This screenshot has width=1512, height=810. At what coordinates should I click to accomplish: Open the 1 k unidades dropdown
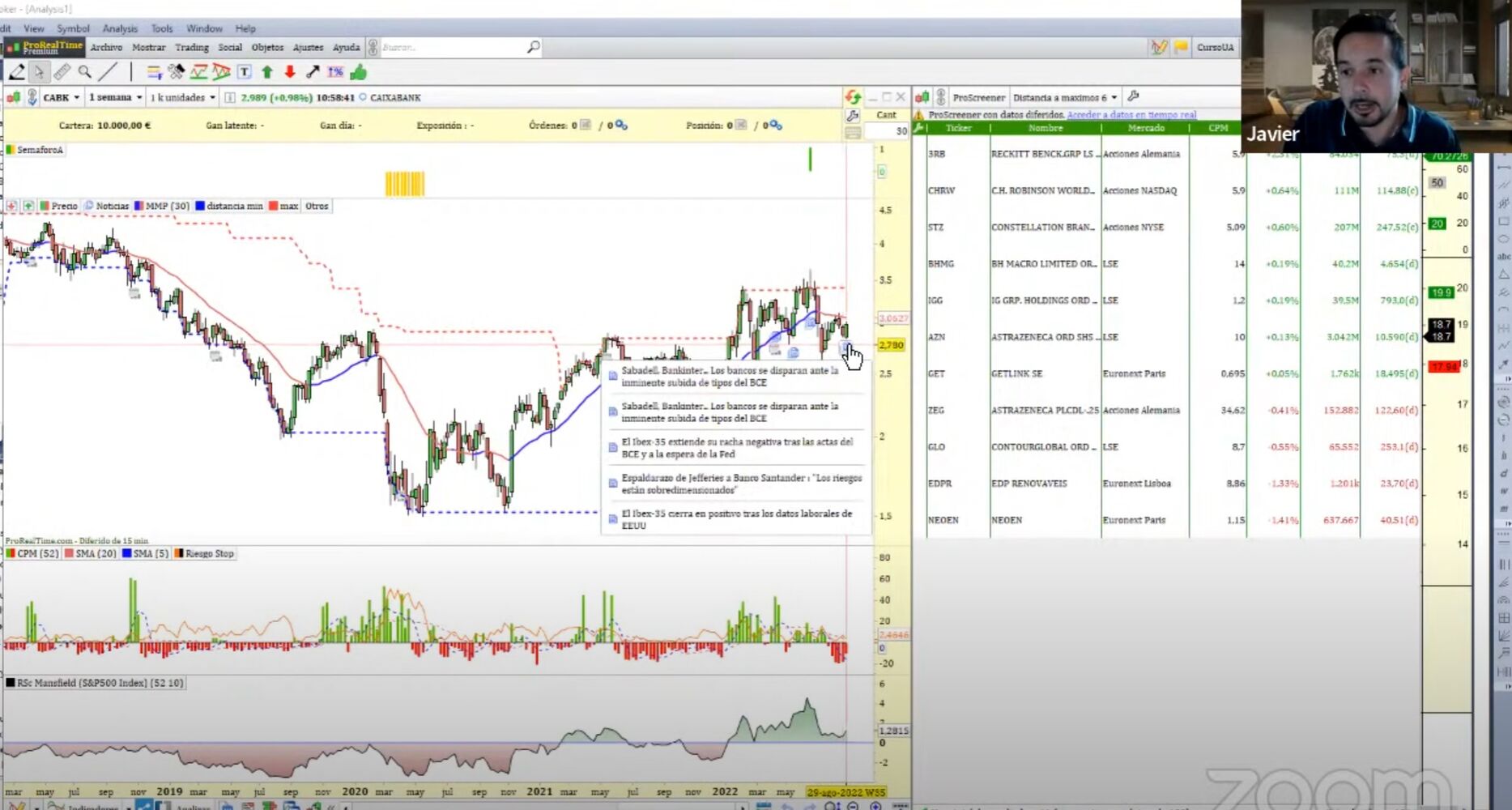click(182, 97)
